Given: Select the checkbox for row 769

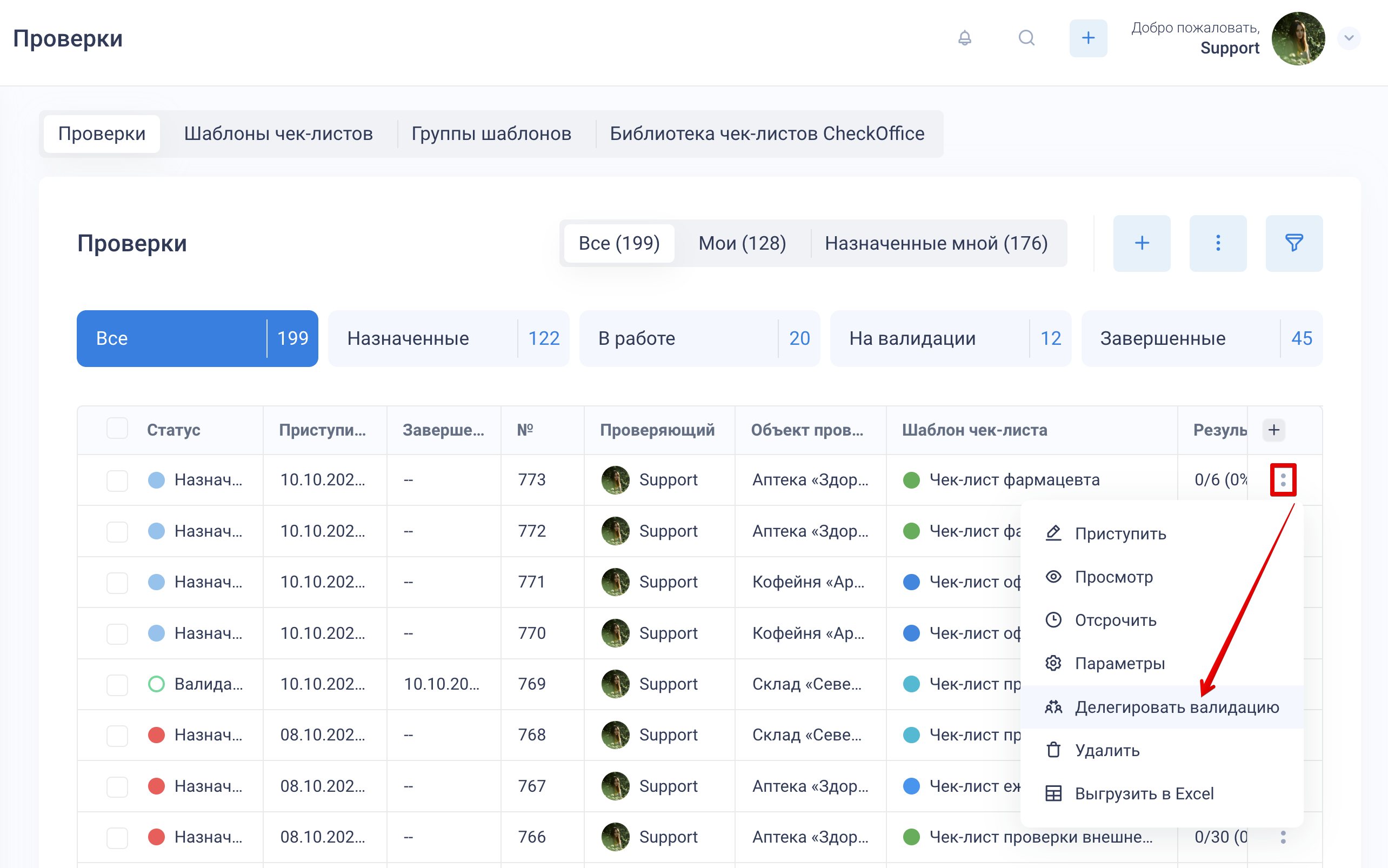Looking at the screenshot, I should click(x=117, y=684).
